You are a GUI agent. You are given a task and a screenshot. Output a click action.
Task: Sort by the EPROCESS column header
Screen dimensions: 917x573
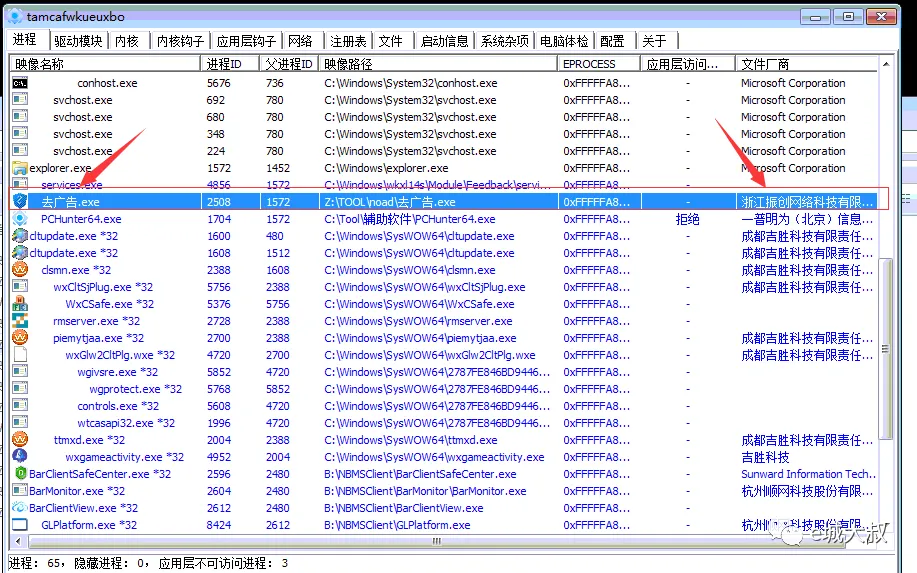[599, 64]
